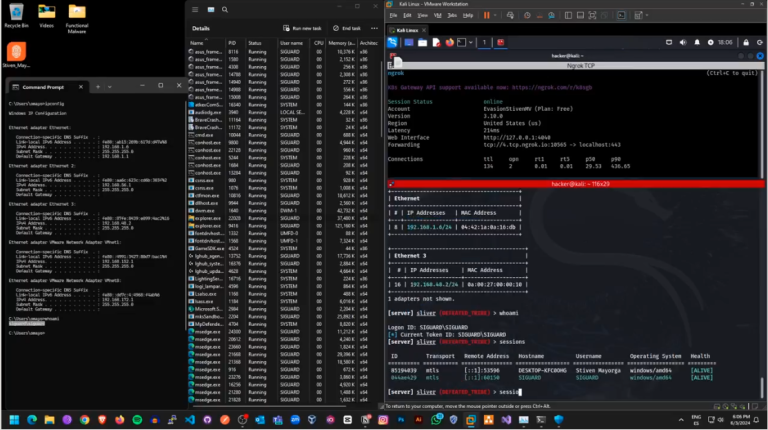Click Kali panel clock 18:06

(x=725, y=43)
